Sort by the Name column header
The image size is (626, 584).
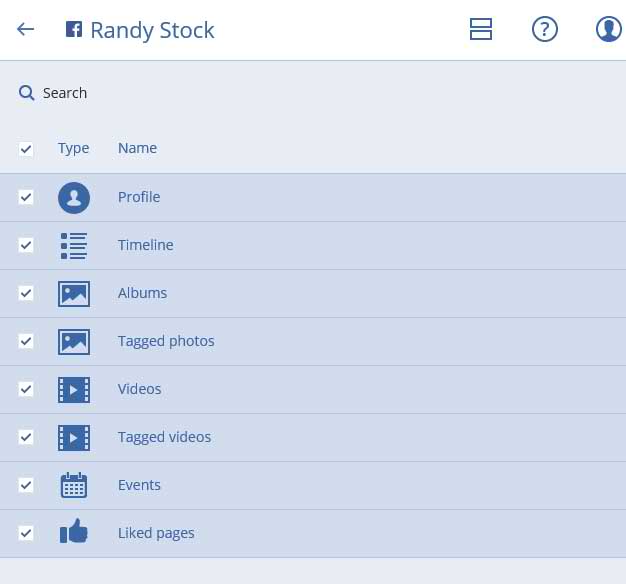[137, 148]
